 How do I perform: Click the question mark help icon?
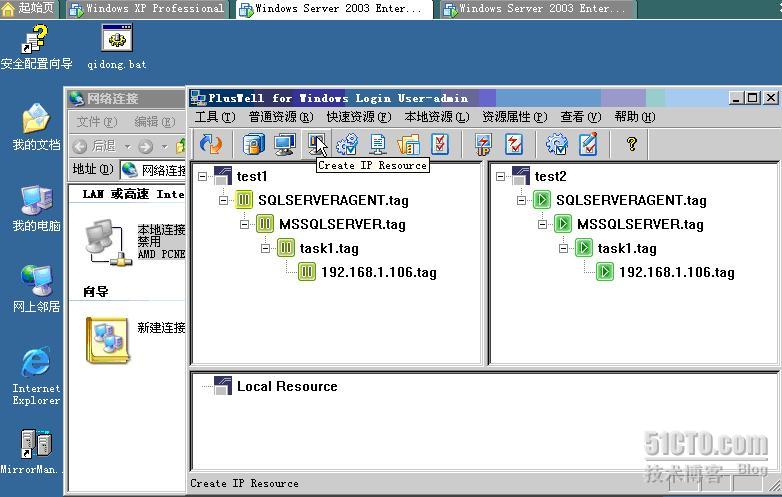(x=632, y=144)
